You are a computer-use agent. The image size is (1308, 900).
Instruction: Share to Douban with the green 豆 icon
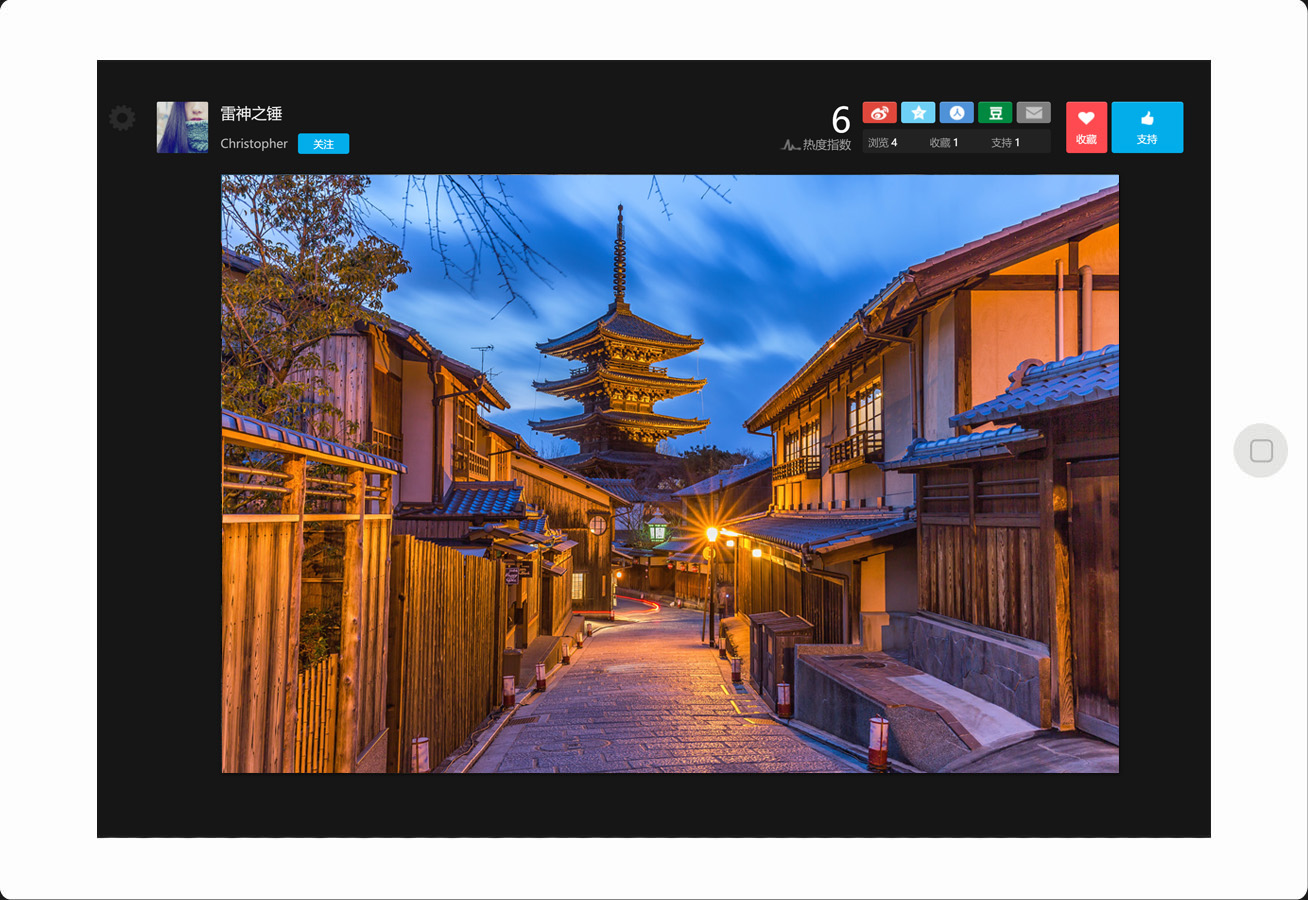point(995,113)
